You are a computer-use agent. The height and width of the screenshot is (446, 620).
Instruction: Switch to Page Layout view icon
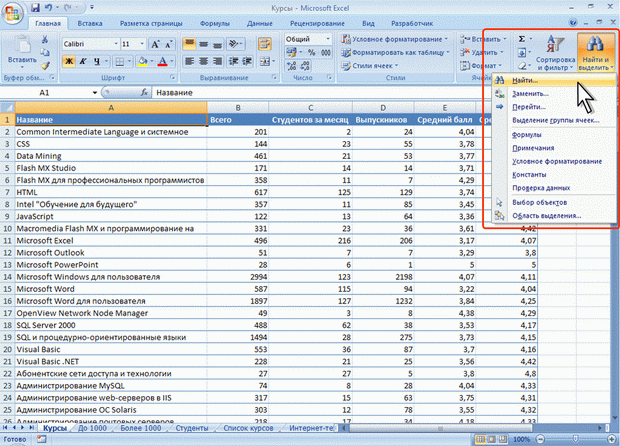point(491,439)
